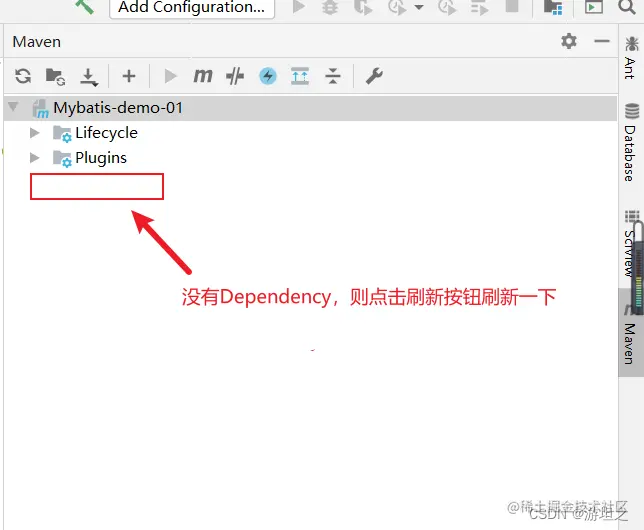This screenshot has height=530, width=644.
Task: Click Run Maven Build play icon
Action: point(170,76)
